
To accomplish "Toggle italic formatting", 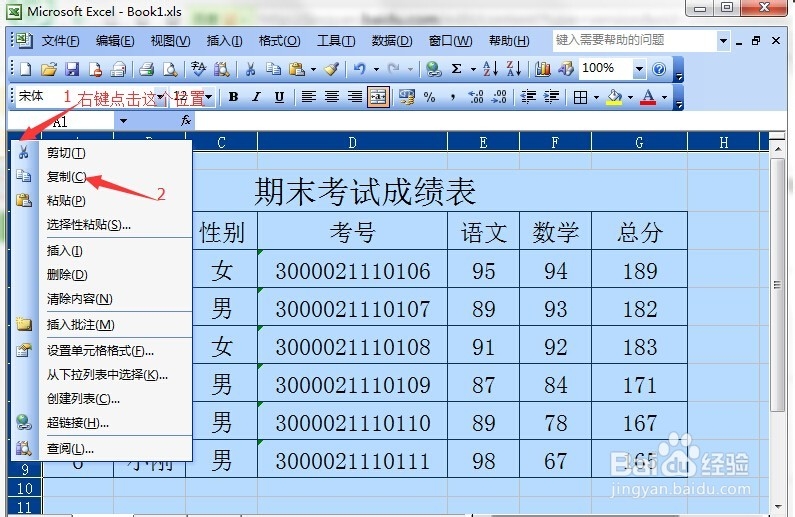I will coord(257,97).
